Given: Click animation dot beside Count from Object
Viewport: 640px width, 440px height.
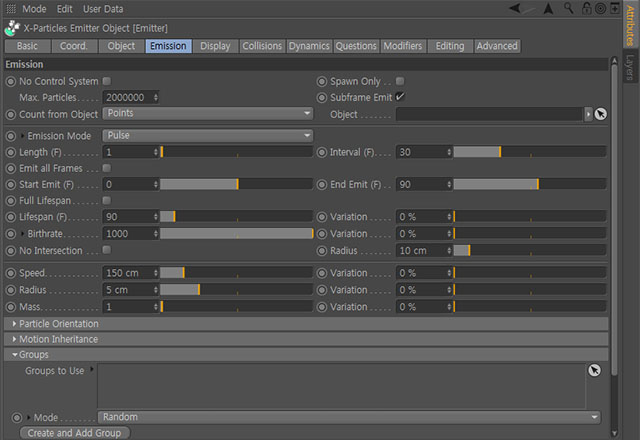Looking at the screenshot, I should (11, 114).
